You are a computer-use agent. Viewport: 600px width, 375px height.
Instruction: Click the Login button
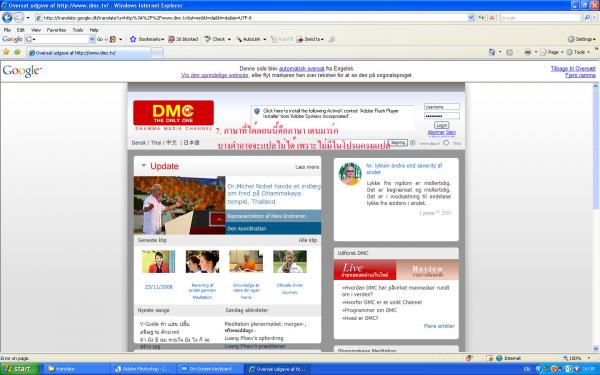(441, 125)
